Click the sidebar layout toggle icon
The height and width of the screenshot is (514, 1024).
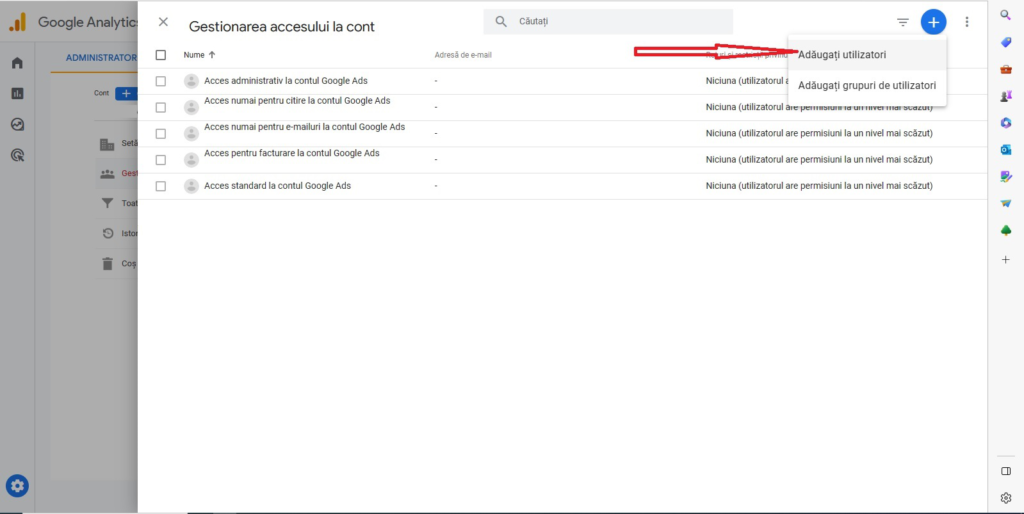(x=1006, y=471)
